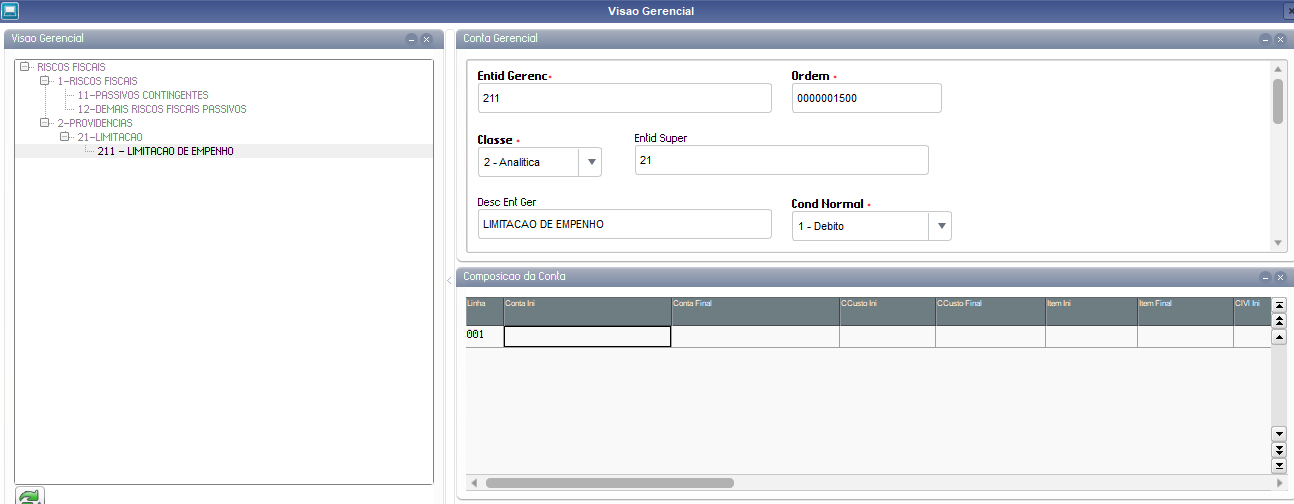
Task: Click the right arrow of horizontal scrollbar
Action: pos(1278,482)
